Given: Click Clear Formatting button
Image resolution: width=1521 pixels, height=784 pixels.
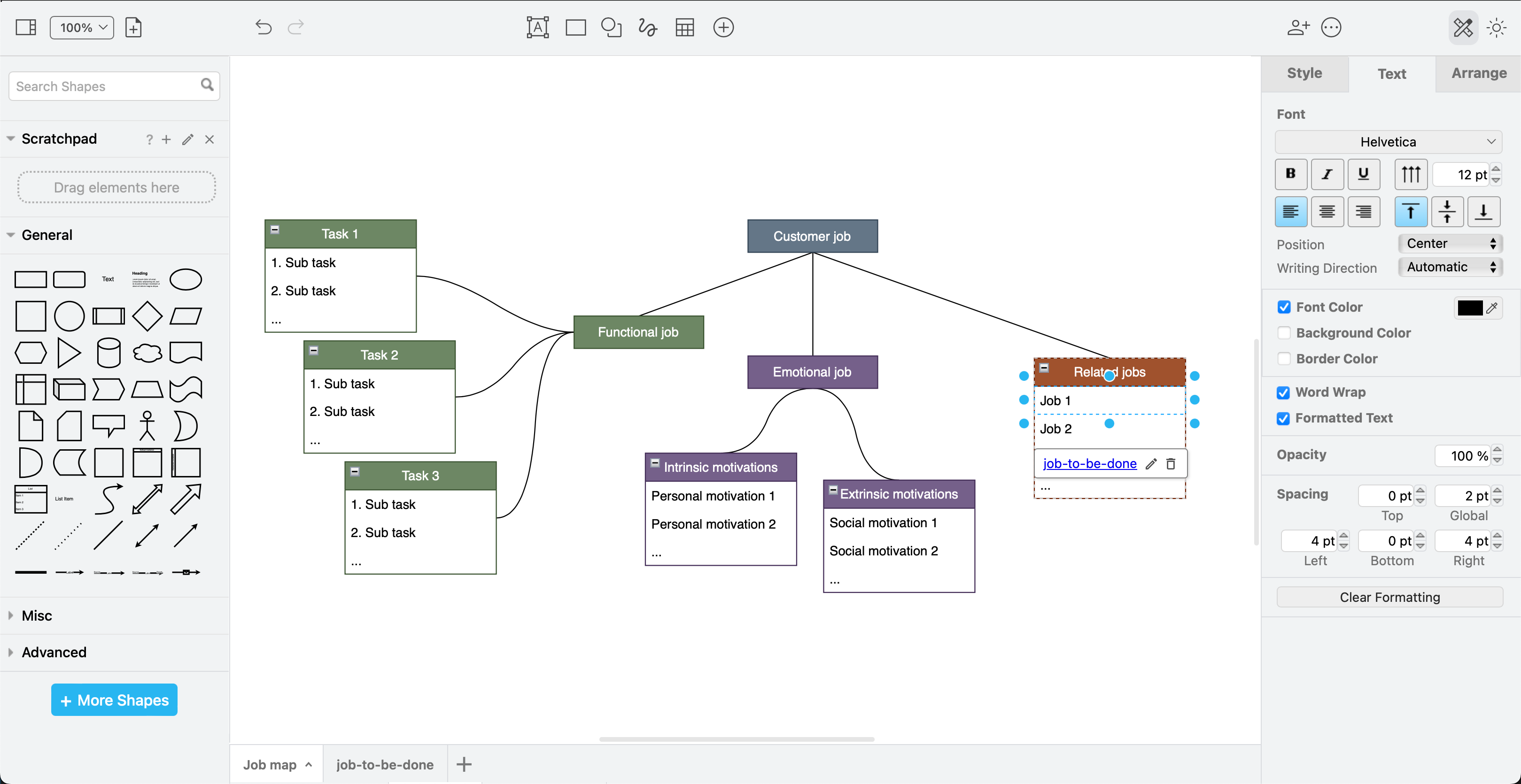Looking at the screenshot, I should [x=1390, y=597].
